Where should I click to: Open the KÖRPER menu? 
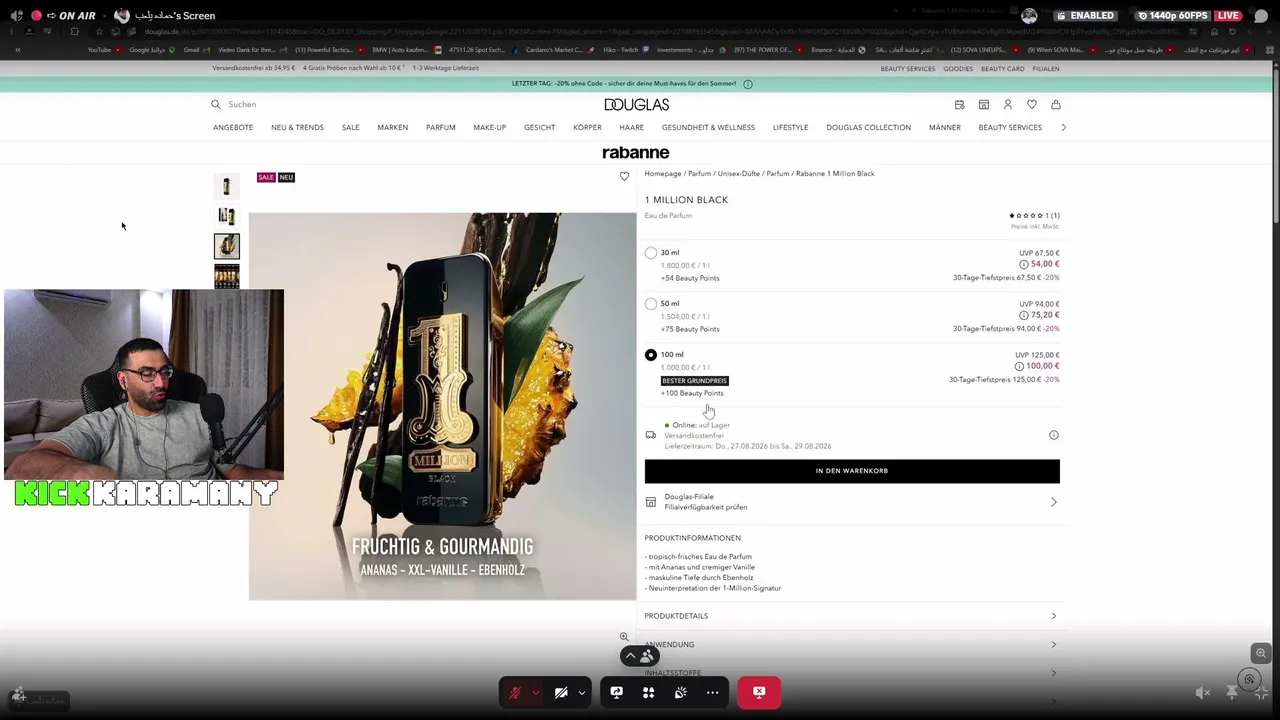[587, 128]
